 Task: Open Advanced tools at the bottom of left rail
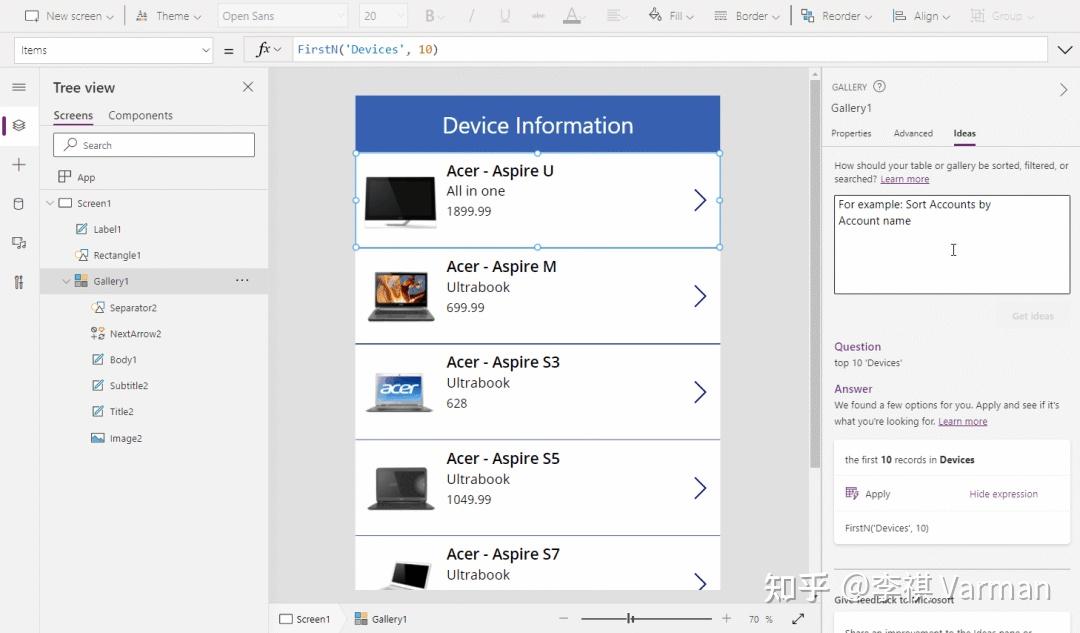pyautogui.click(x=18, y=282)
